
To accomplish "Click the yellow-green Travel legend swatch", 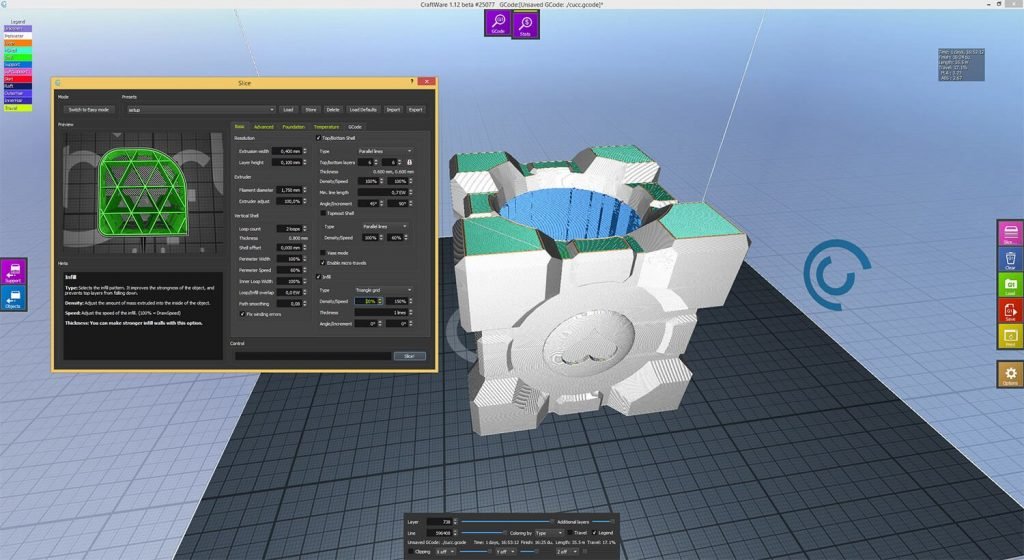I will pyautogui.click(x=17, y=108).
